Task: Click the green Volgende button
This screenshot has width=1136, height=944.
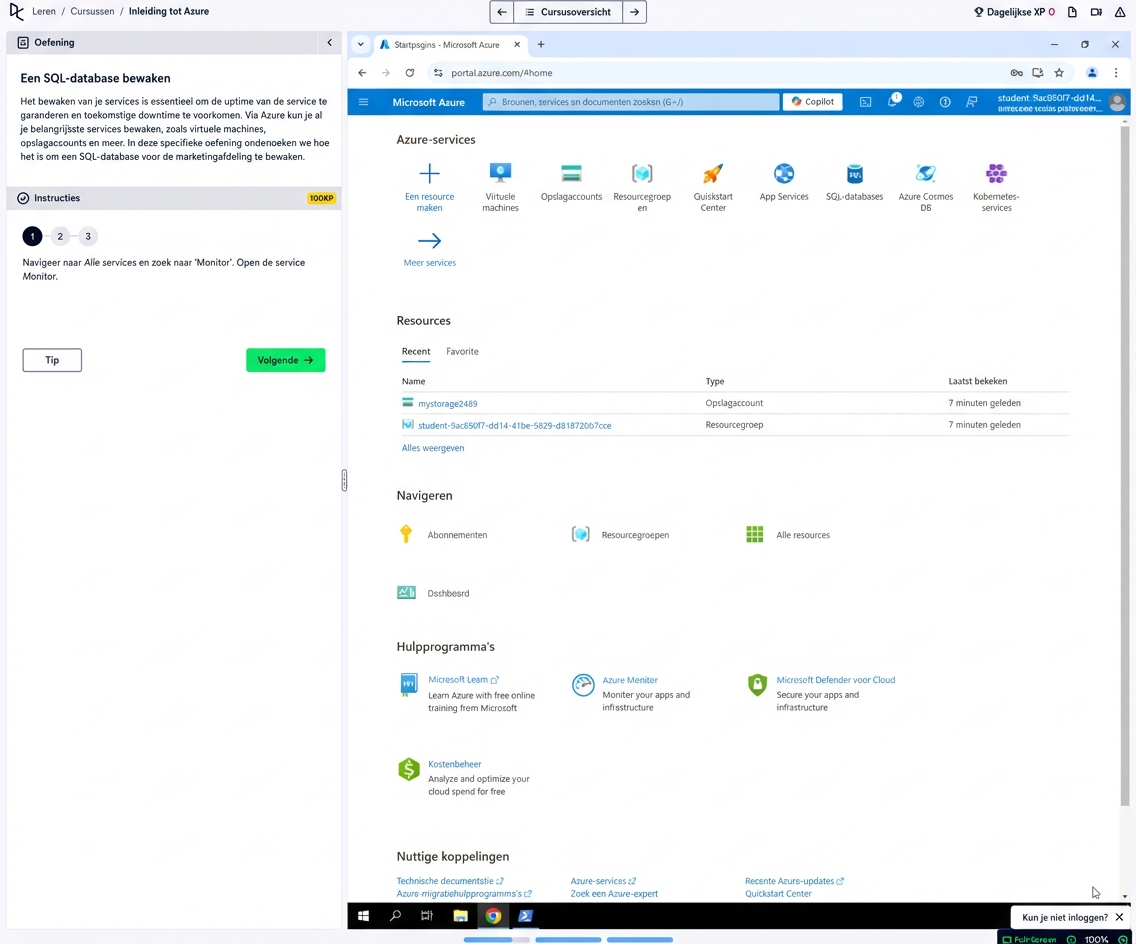Action: [285, 360]
